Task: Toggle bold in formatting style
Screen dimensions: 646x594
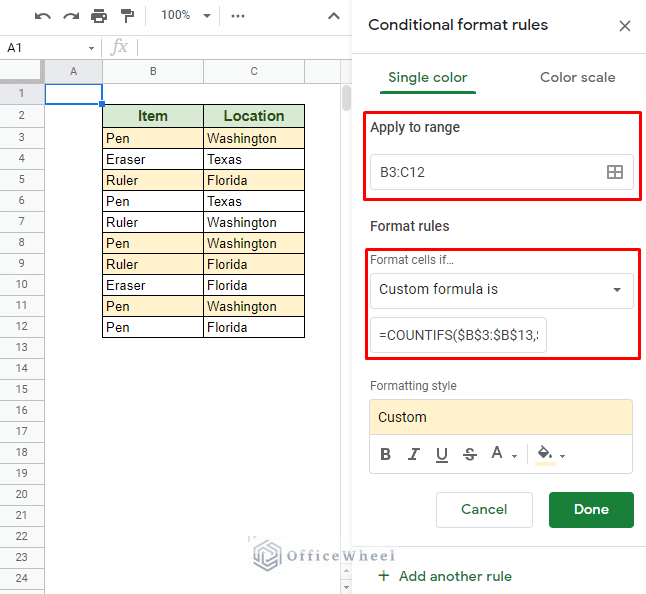Action: [386, 454]
